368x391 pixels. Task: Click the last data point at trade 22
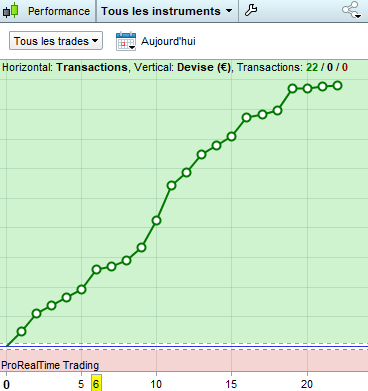pos(337,86)
